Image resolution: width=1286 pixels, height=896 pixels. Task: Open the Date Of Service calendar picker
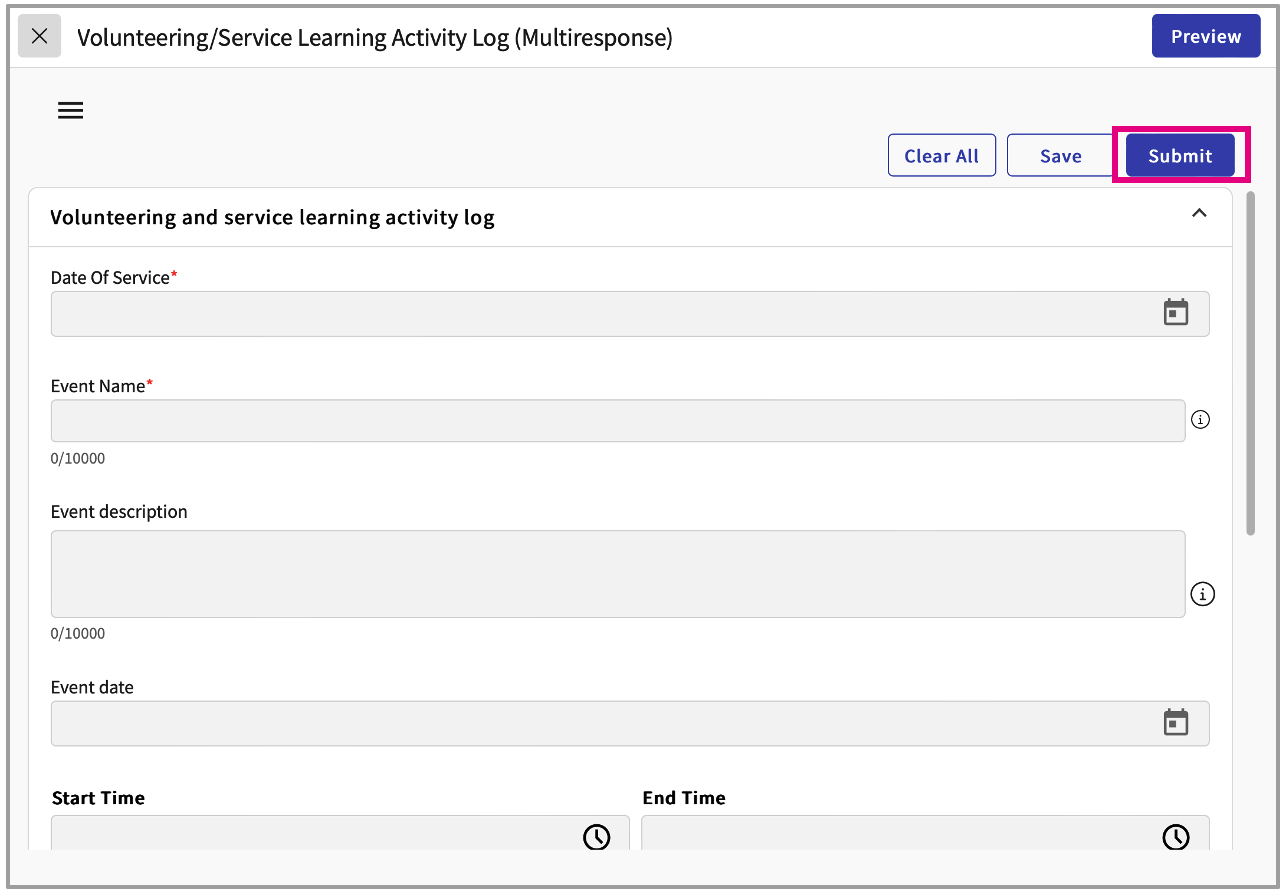click(x=1175, y=313)
